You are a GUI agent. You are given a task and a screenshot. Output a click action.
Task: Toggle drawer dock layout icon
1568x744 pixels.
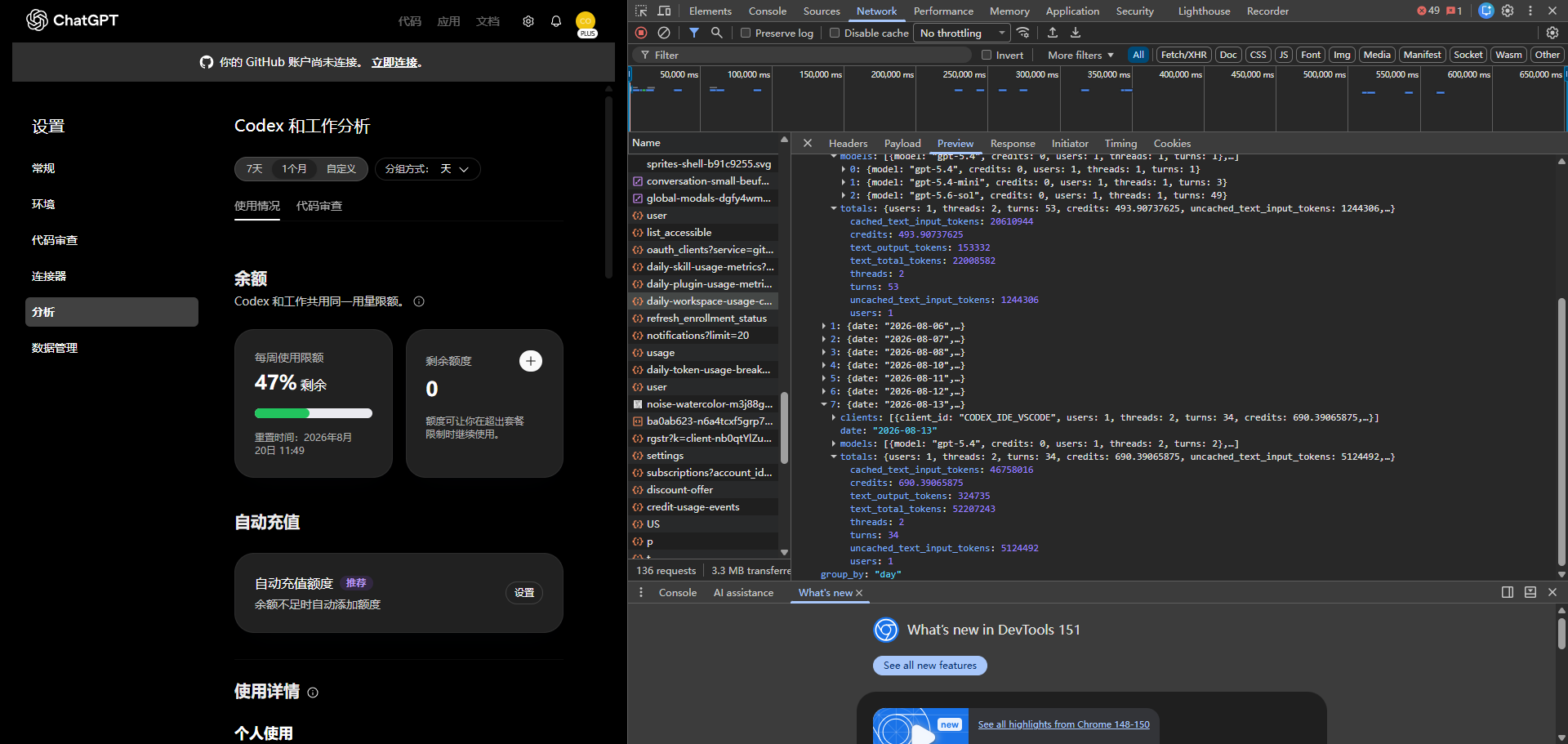(1508, 592)
